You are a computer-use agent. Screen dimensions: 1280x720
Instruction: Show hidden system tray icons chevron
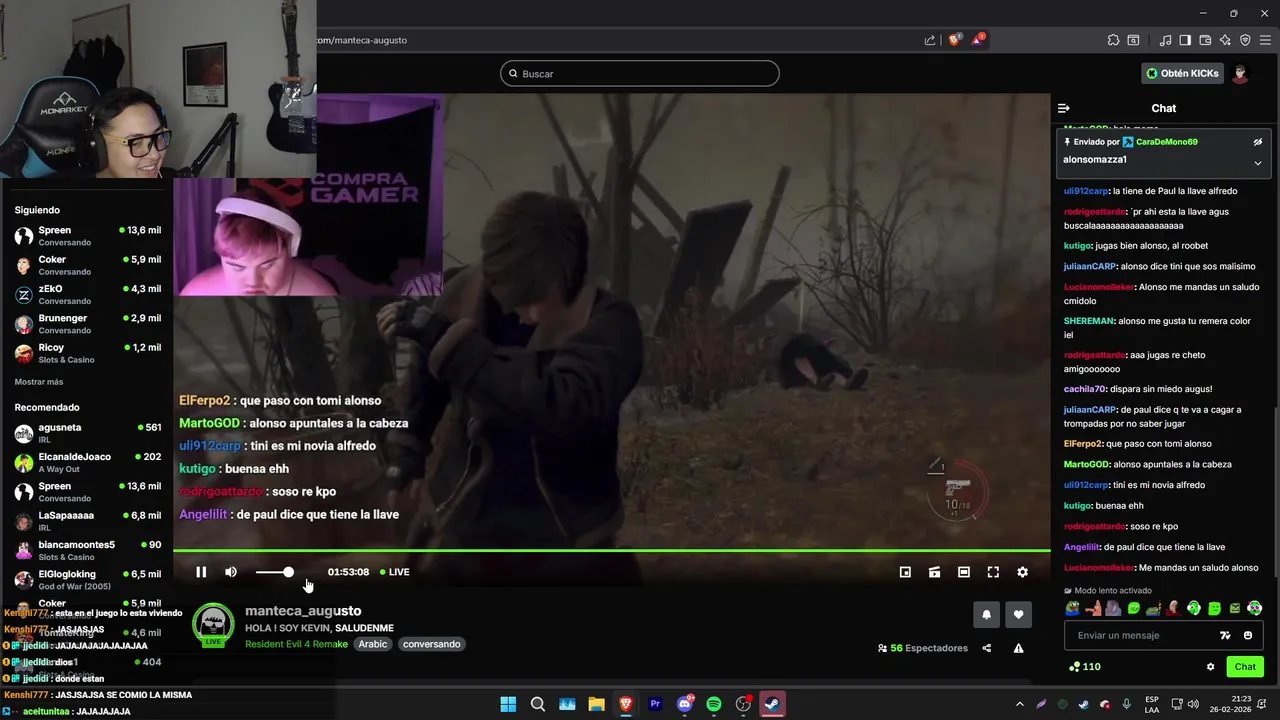[1020, 704]
